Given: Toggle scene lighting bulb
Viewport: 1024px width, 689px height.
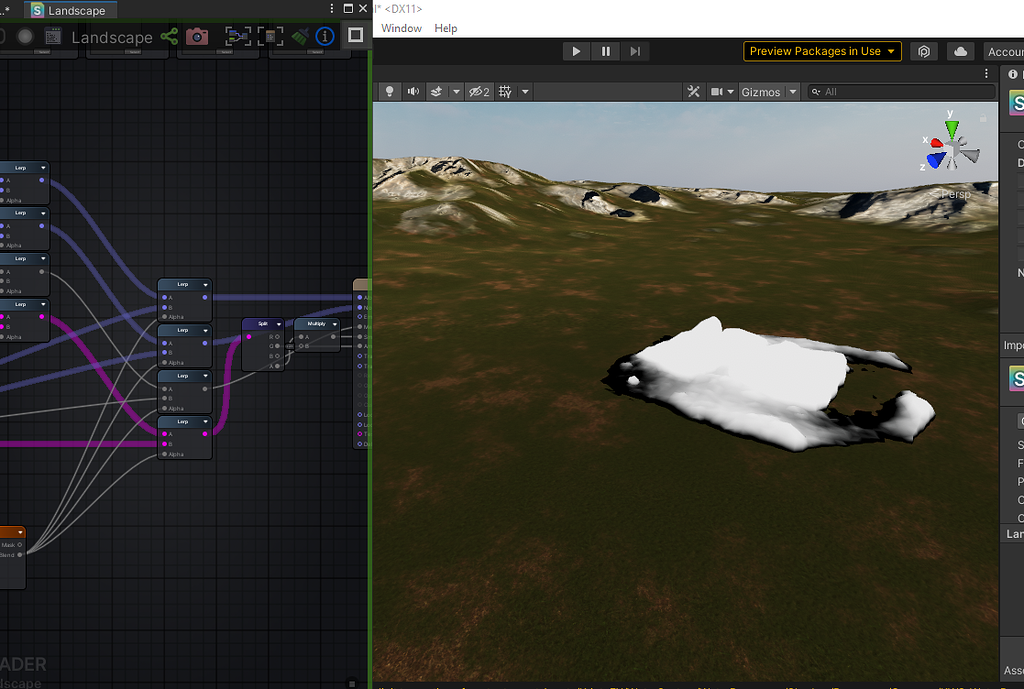Looking at the screenshot, I should 389,92.
